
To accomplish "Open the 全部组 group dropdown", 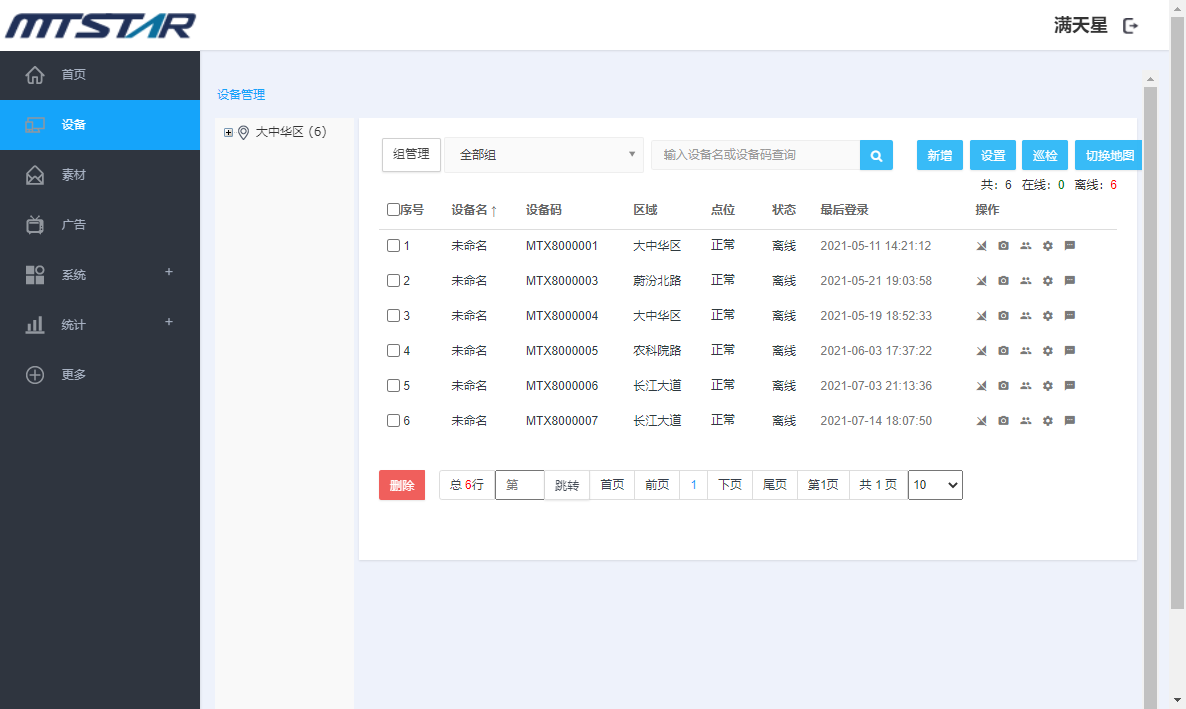I will coord(544,155).
